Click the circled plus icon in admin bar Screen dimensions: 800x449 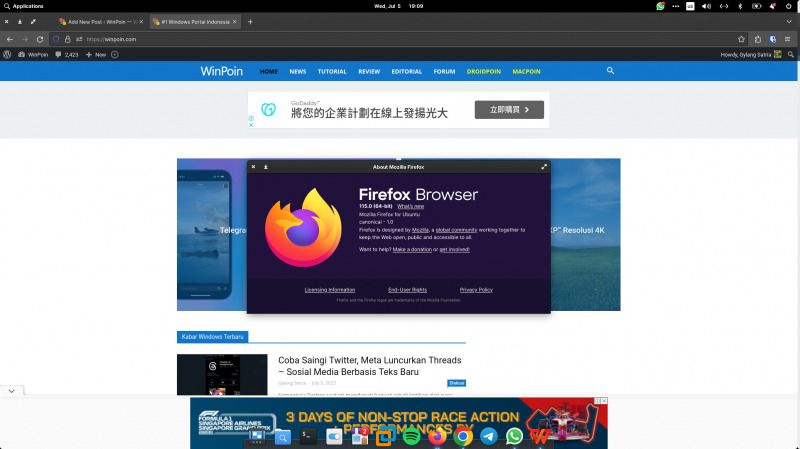[115, 55]
